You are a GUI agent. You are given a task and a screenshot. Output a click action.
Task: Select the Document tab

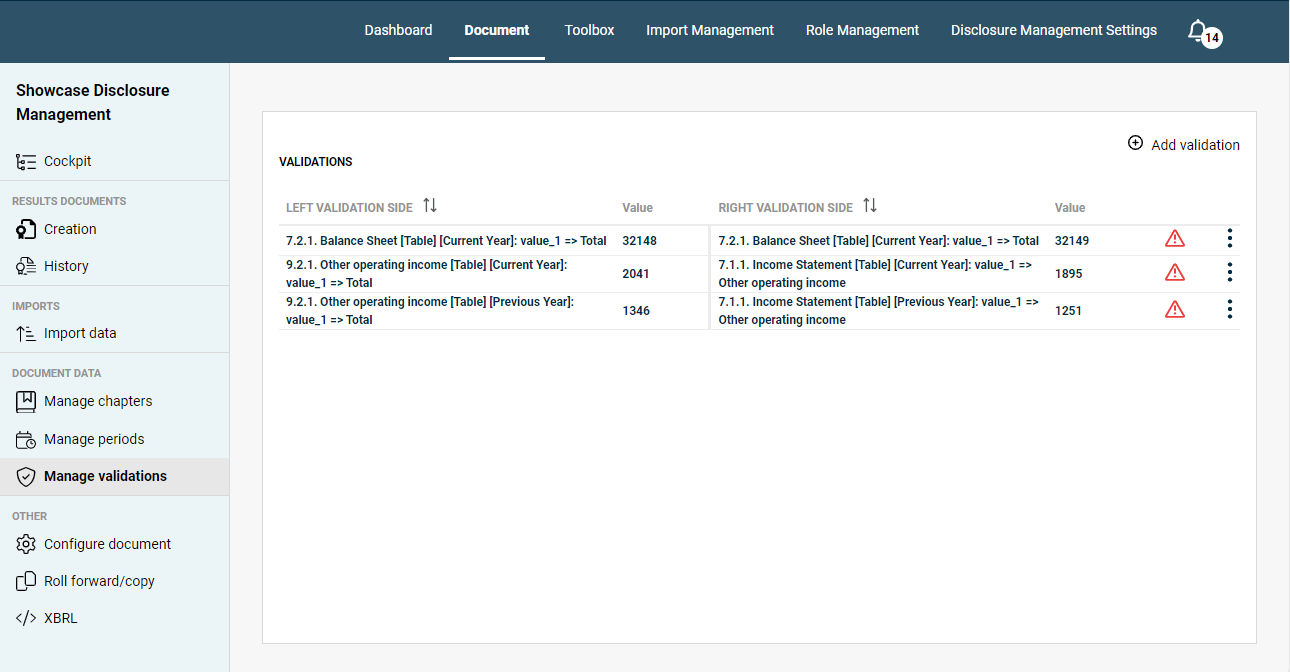point(497,30)
